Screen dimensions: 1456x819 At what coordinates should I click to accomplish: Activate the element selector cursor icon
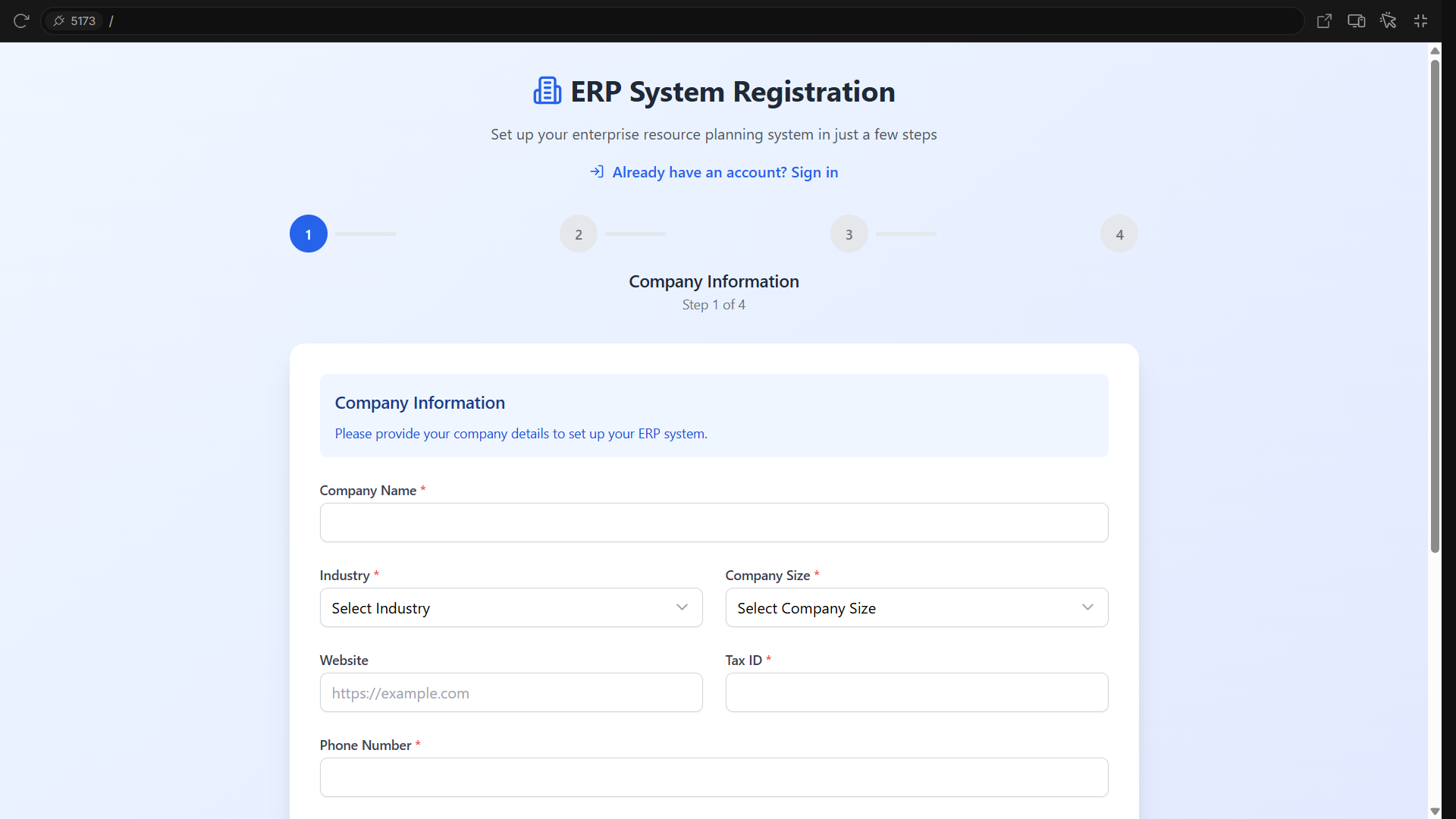(1389, 21)
